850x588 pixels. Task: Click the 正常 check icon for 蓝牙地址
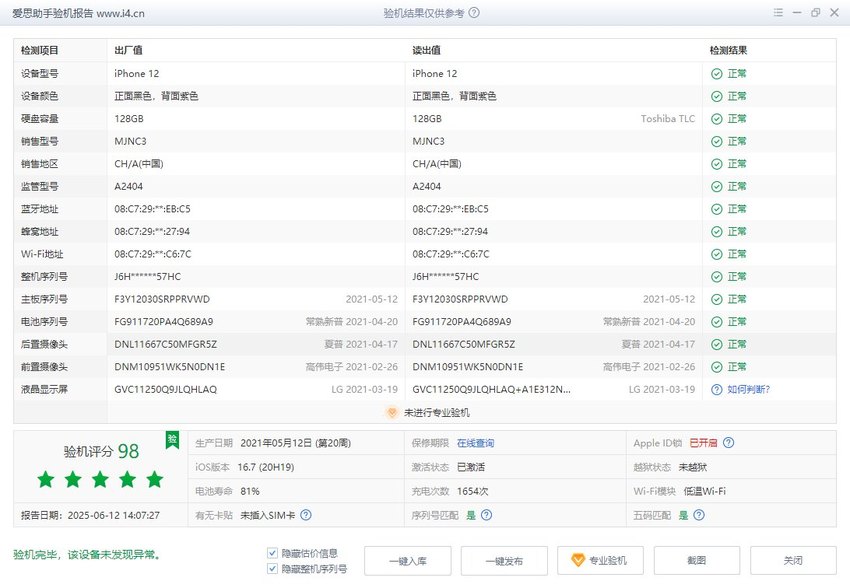[717, 209]
